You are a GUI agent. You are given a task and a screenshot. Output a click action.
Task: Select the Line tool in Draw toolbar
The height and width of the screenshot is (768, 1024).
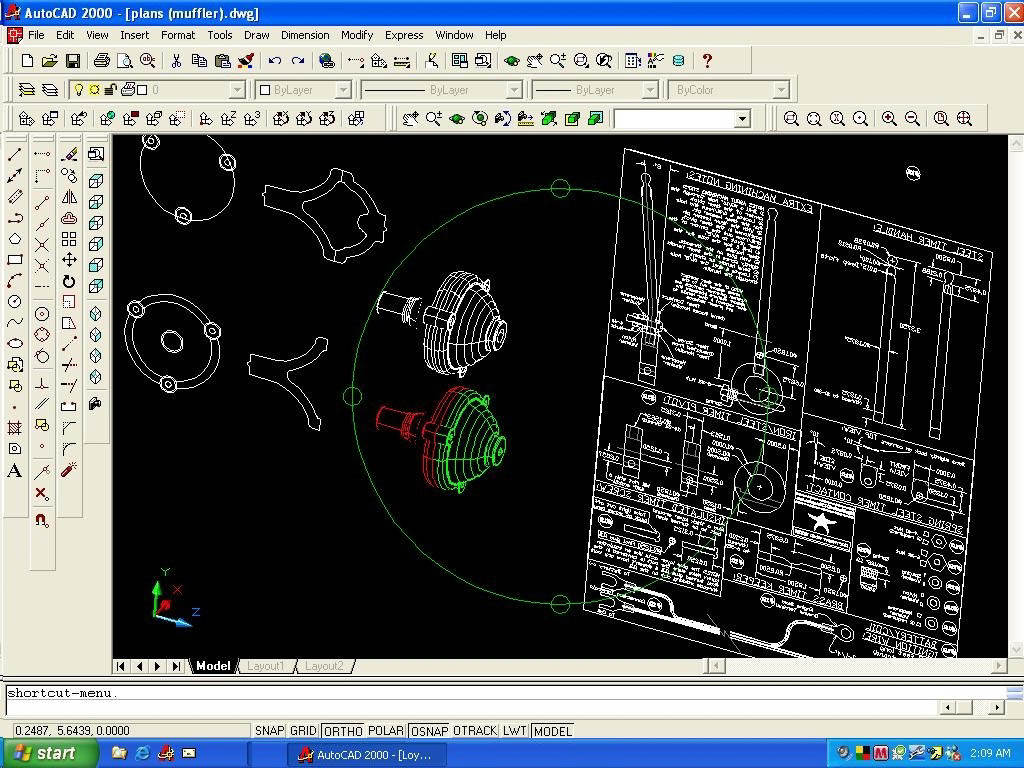(x=13, y=152)
